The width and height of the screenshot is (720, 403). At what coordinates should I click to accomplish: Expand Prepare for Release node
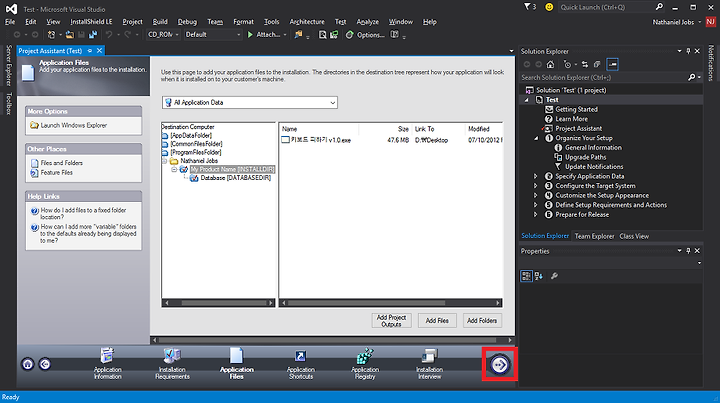click(x=535, y=215)
